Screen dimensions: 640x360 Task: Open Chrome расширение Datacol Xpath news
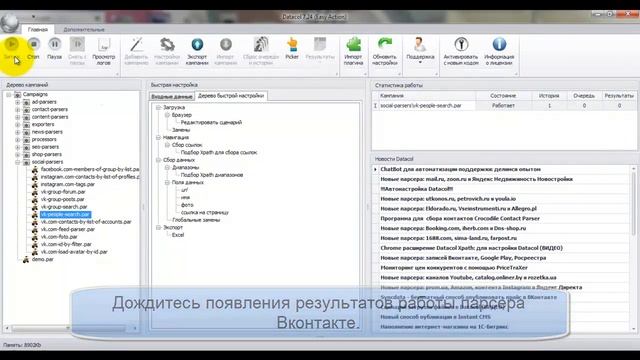click(x=471, y=248)
